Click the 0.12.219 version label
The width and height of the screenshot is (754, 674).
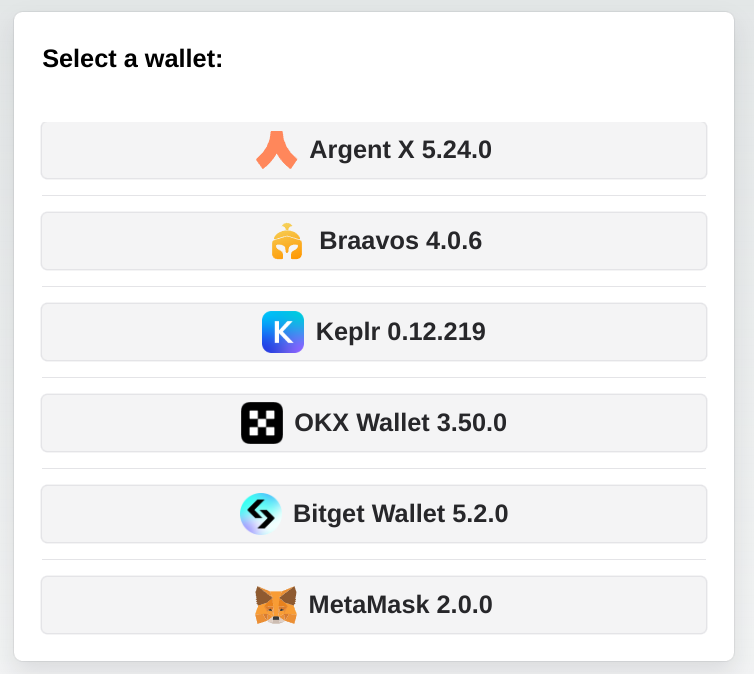pos(436,332)
